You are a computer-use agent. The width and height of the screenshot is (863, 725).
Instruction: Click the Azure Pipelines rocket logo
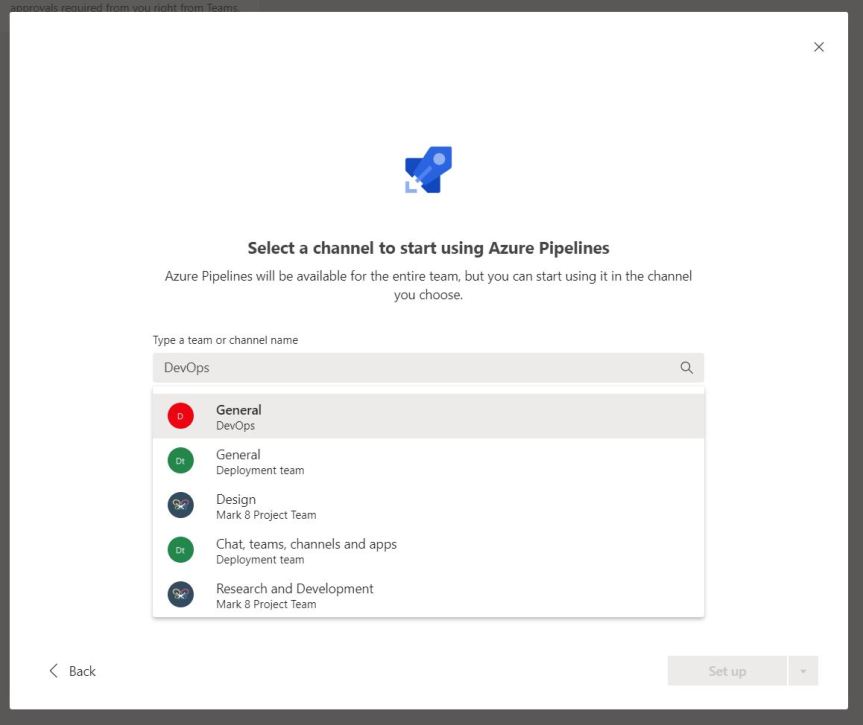pos(429,170)
